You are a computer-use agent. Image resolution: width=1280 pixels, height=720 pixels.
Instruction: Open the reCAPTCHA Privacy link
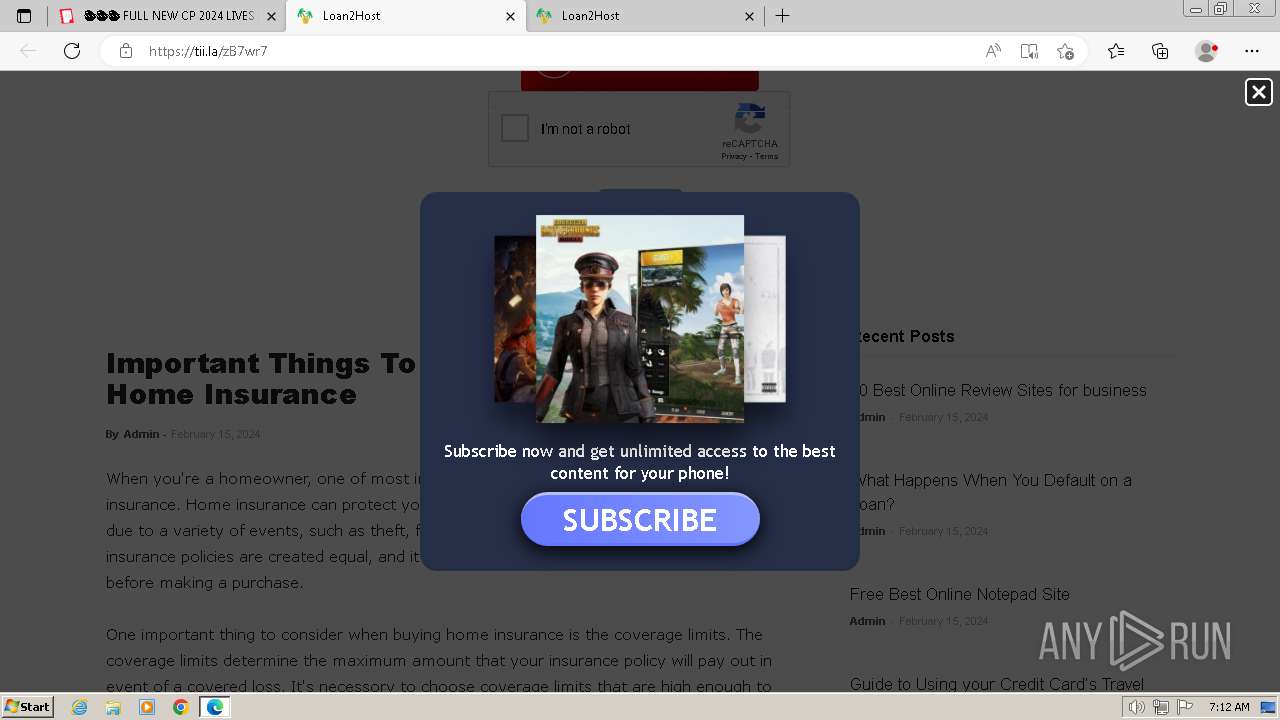734,156
